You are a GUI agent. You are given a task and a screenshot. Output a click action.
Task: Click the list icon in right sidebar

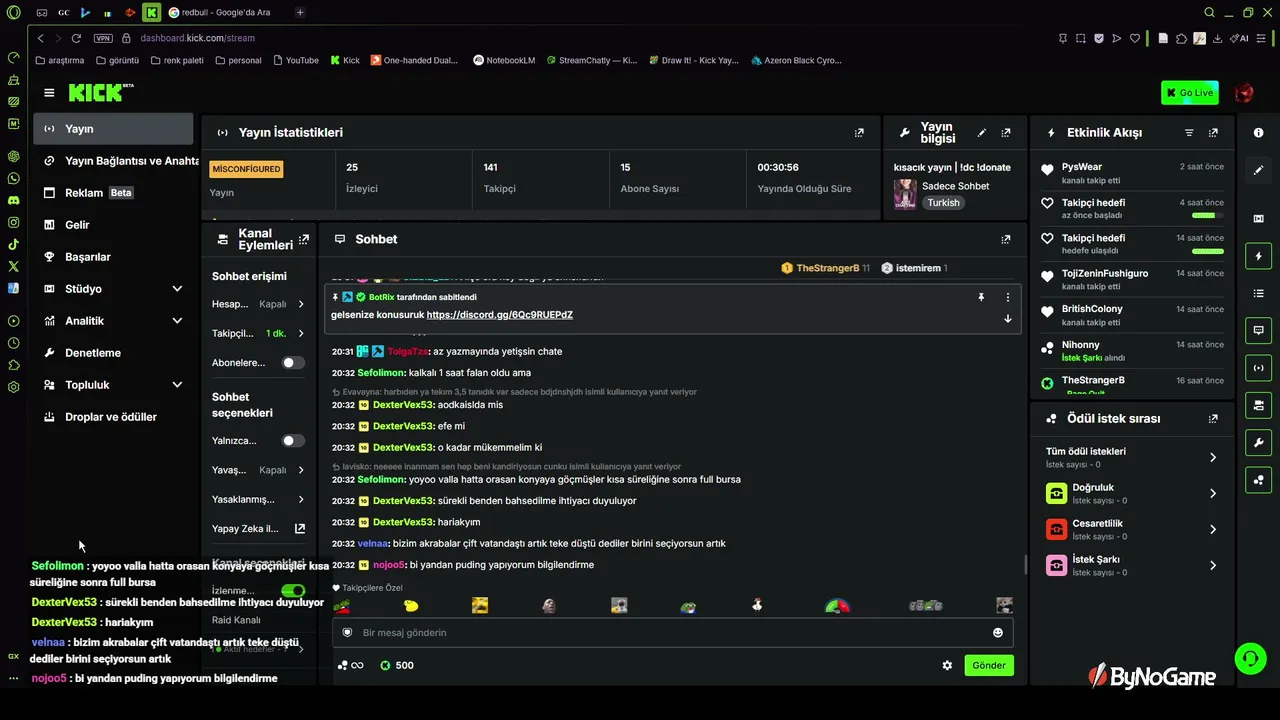(1258, 293)
